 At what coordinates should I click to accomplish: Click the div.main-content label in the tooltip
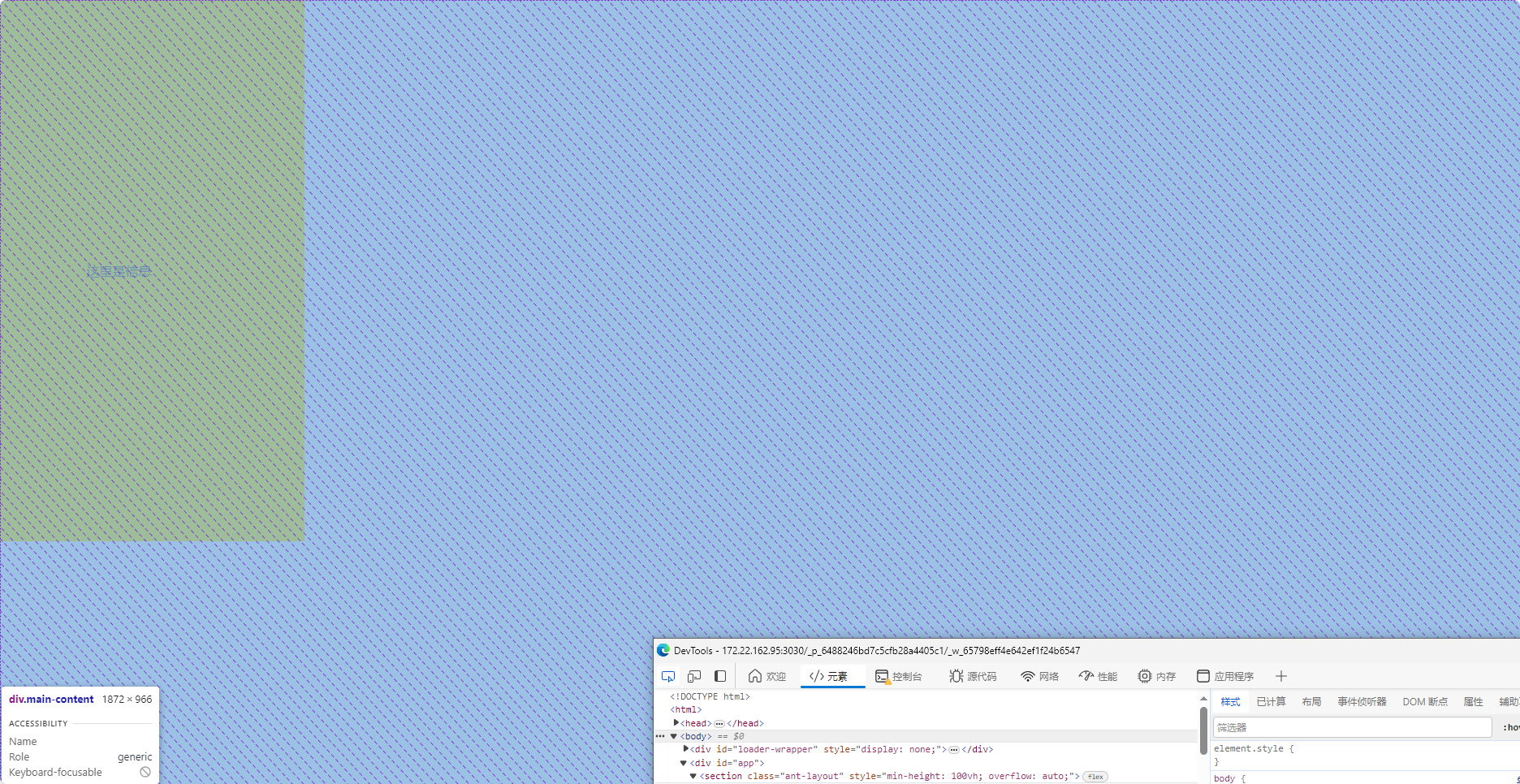pos(51,699)
